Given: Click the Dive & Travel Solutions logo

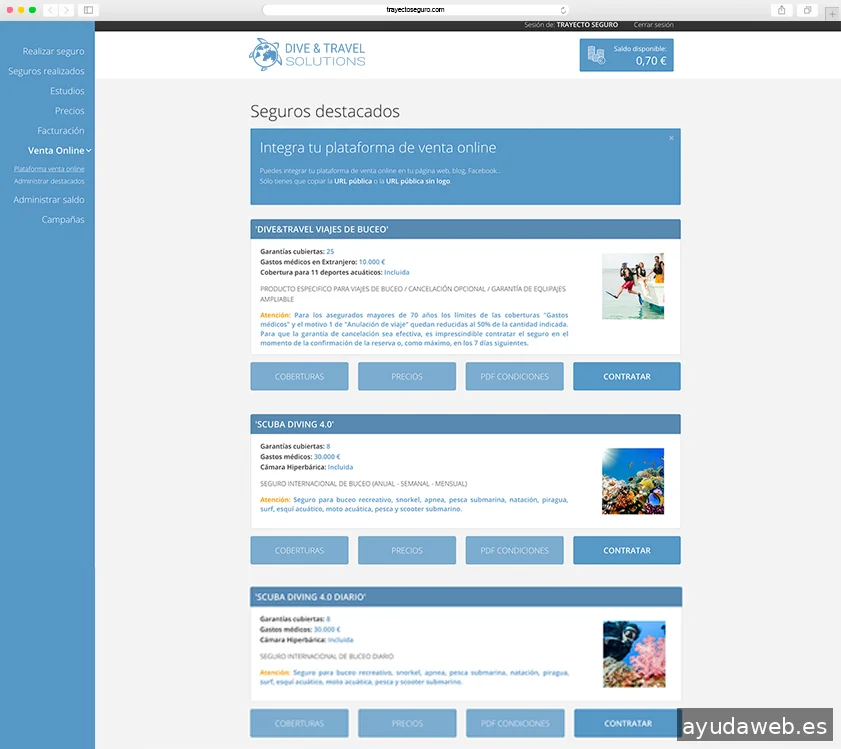Looking at the screenshot, I should point(308,54).
